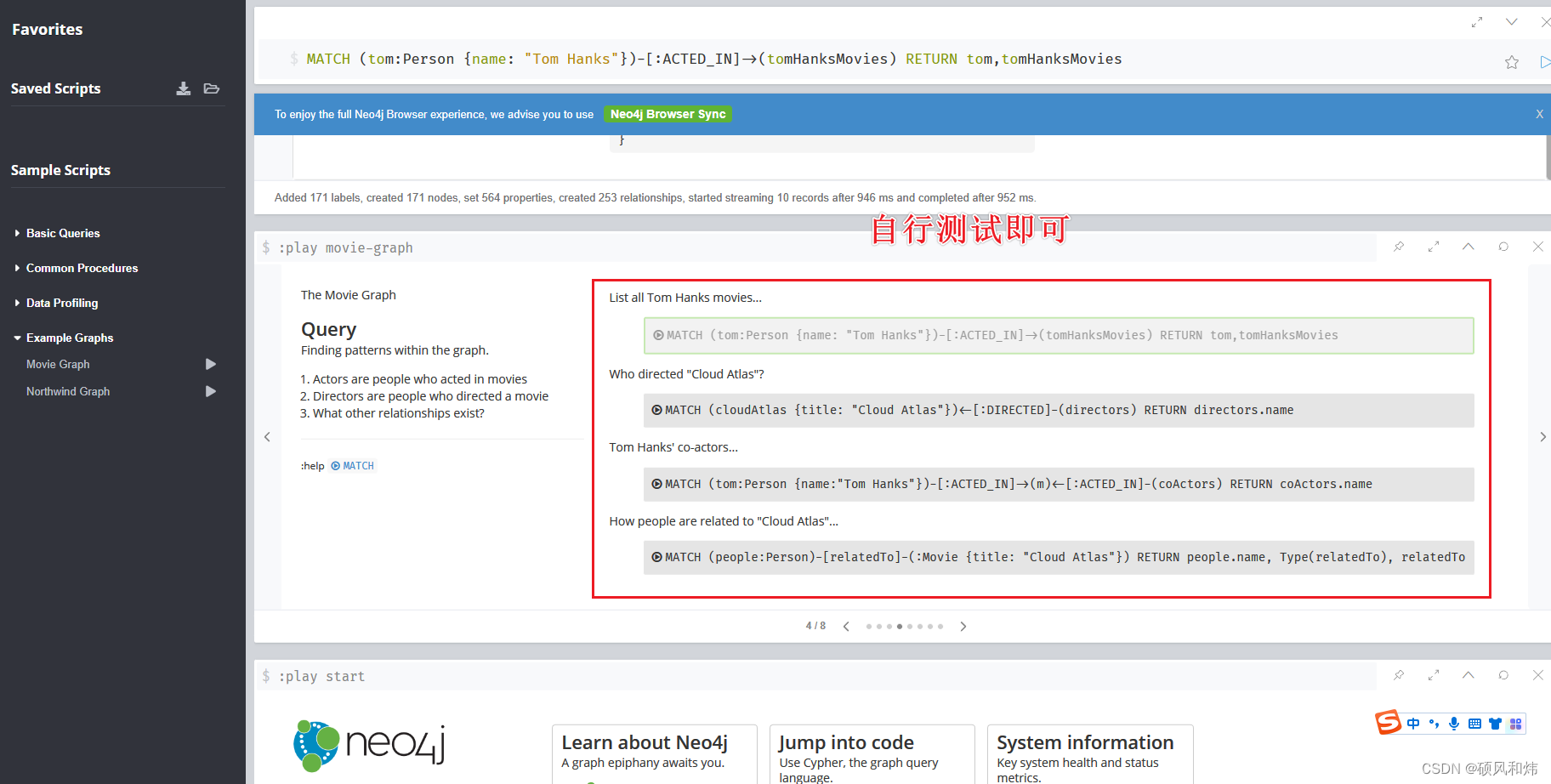Open folder icon beside Saved Scripts
Viewport: 1551px width, 784px height.
pyautogui.click(x=212, y=88)
